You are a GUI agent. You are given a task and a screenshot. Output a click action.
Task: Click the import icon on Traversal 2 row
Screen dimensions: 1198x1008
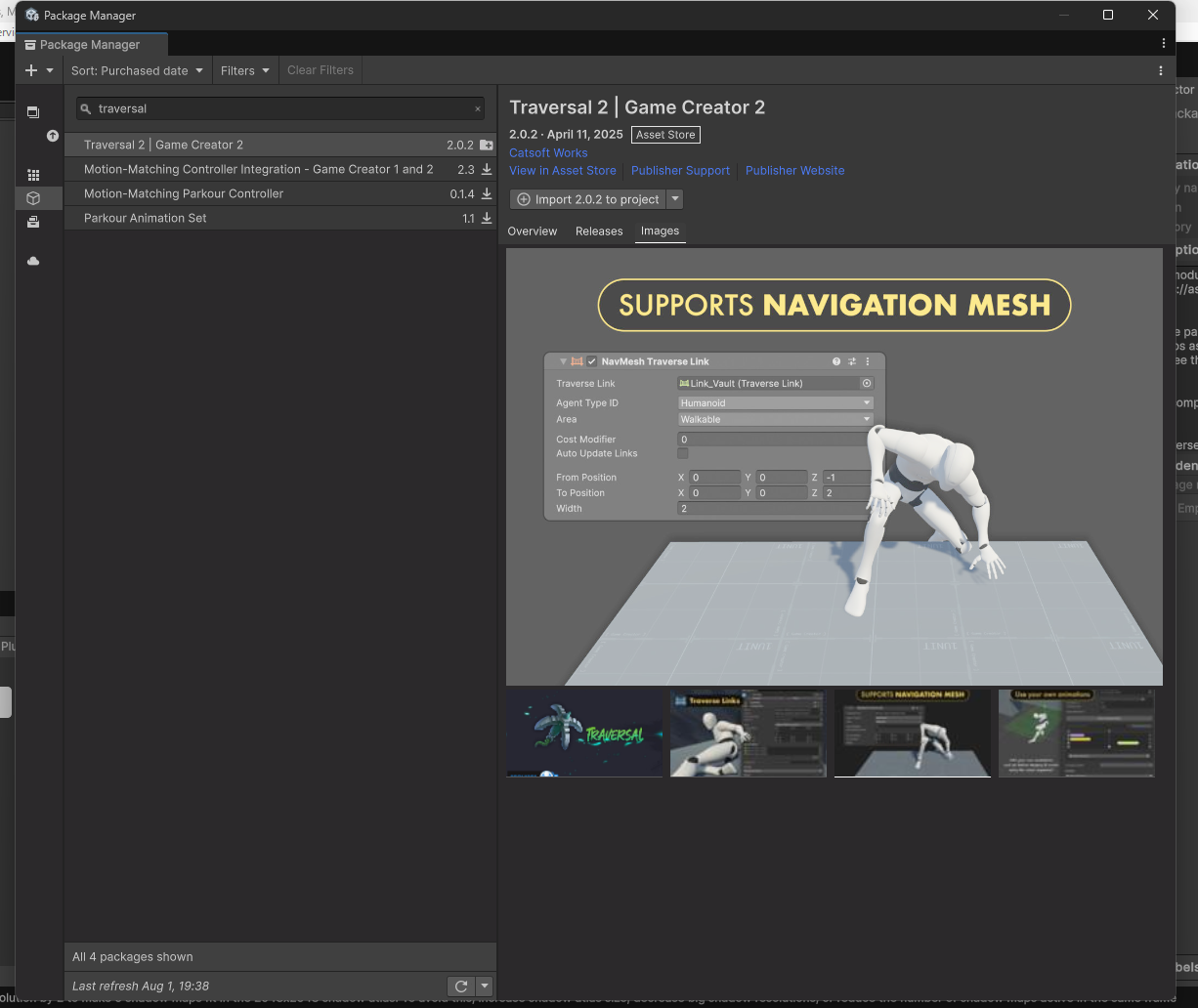(486, 145)
